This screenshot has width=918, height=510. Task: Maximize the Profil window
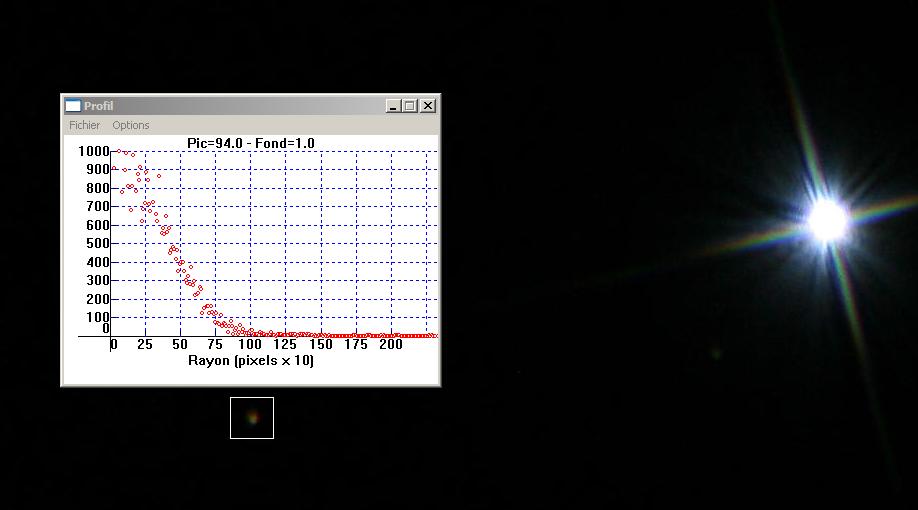coord(410,106)
